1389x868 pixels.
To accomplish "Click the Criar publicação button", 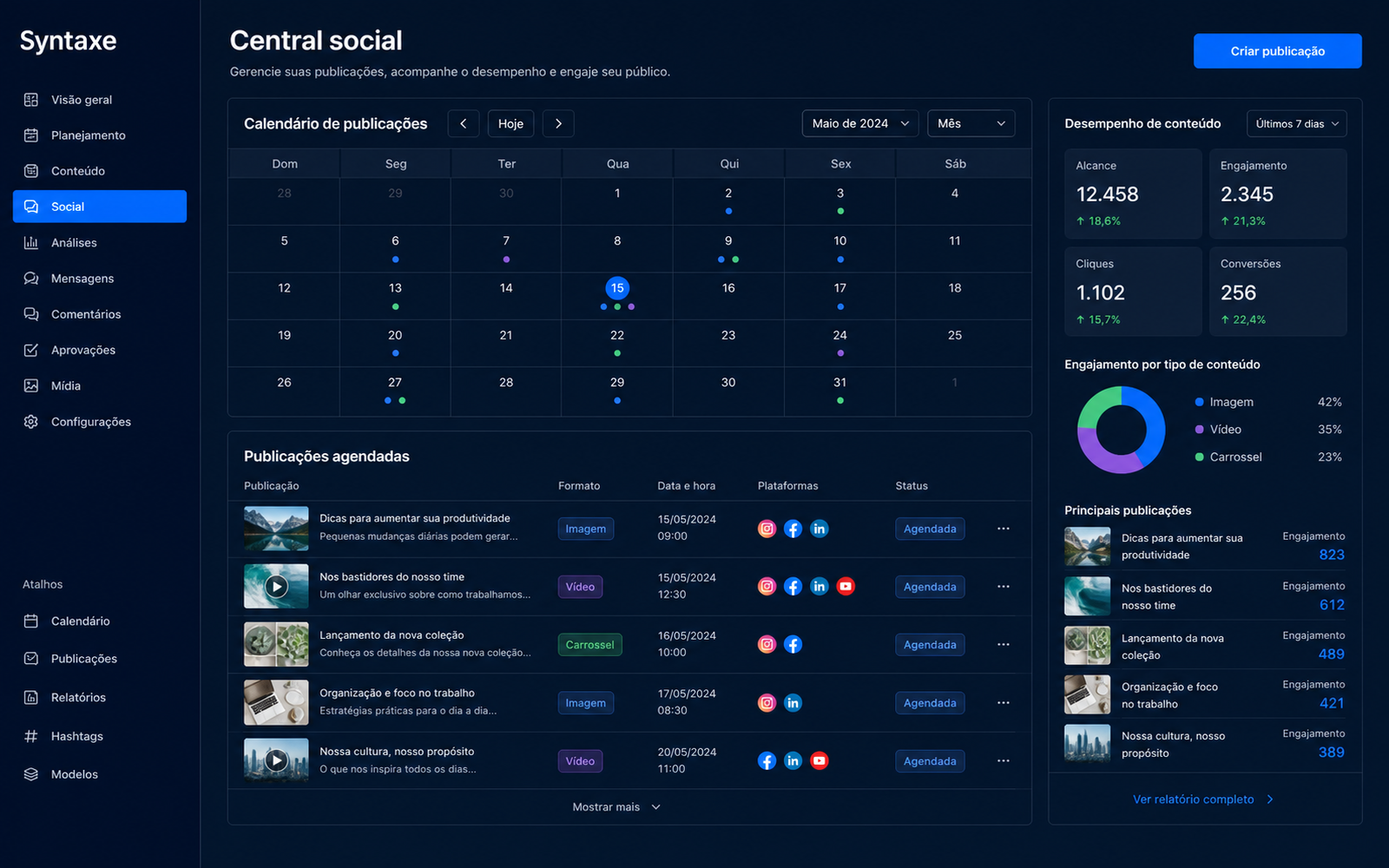I will [1277, 51].
